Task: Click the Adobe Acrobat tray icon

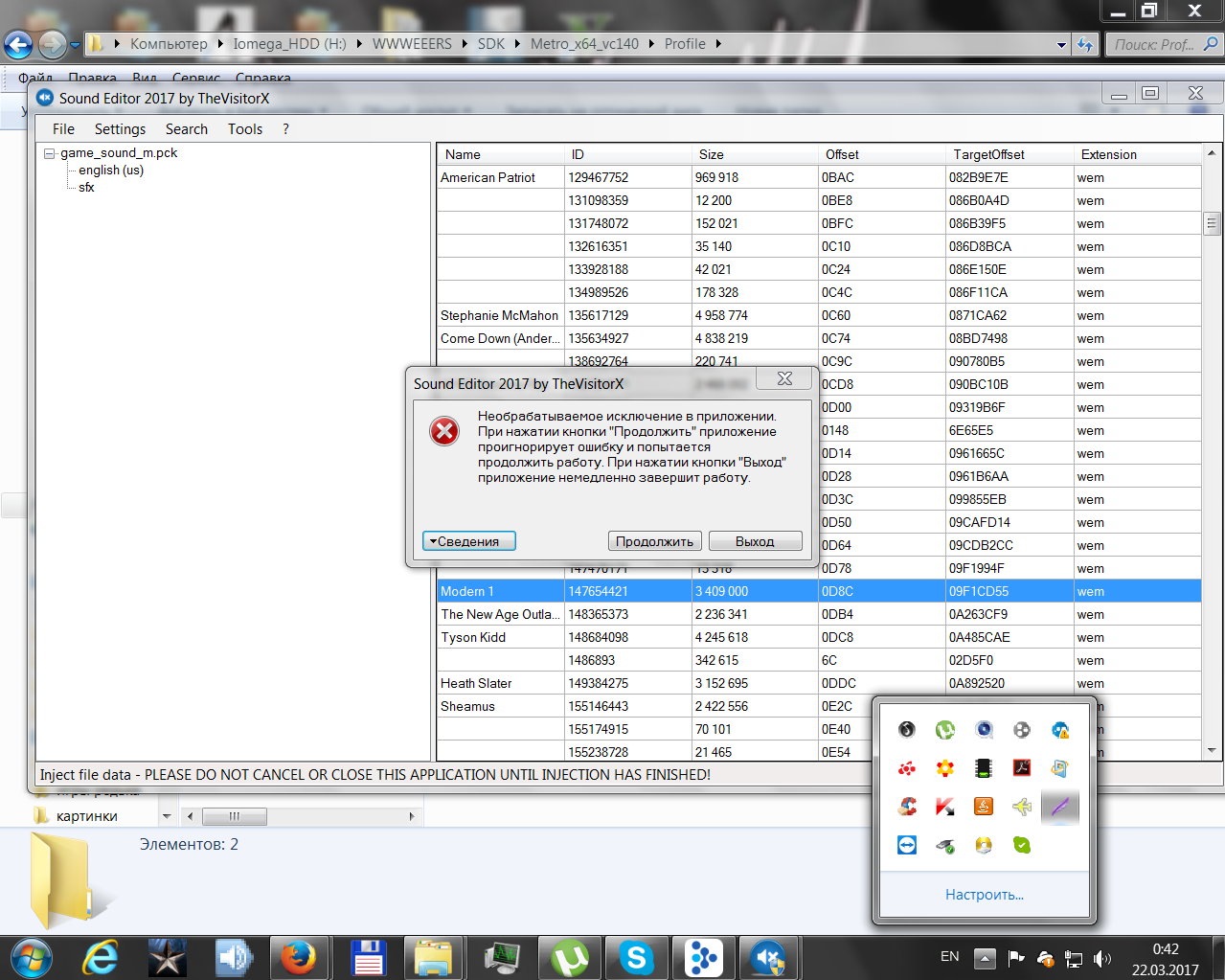Action: point(1022,768)
